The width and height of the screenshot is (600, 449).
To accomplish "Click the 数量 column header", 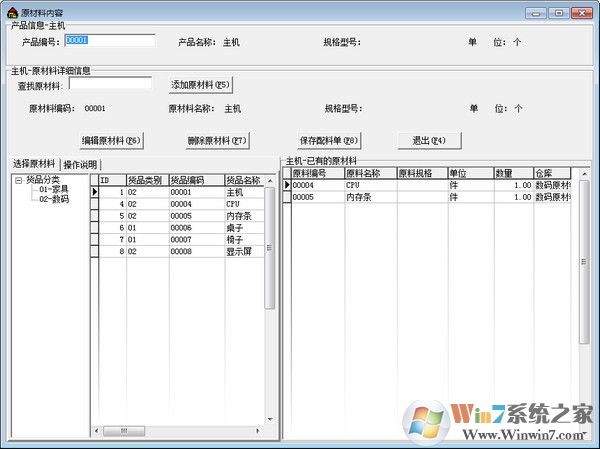I will click(514, 173).
